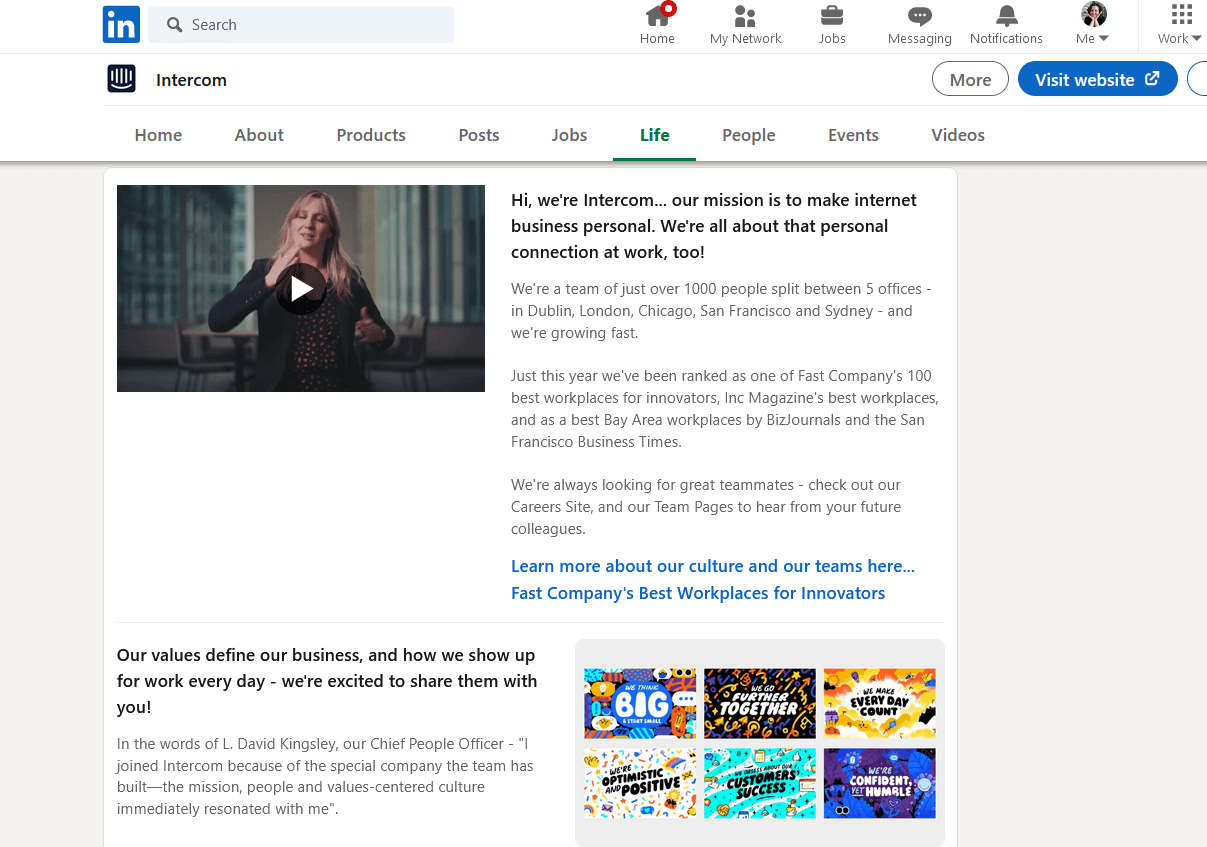Expand the Me dropdown arrow
Viewport: 1207px width, 847px height.
click(1104, 39)
